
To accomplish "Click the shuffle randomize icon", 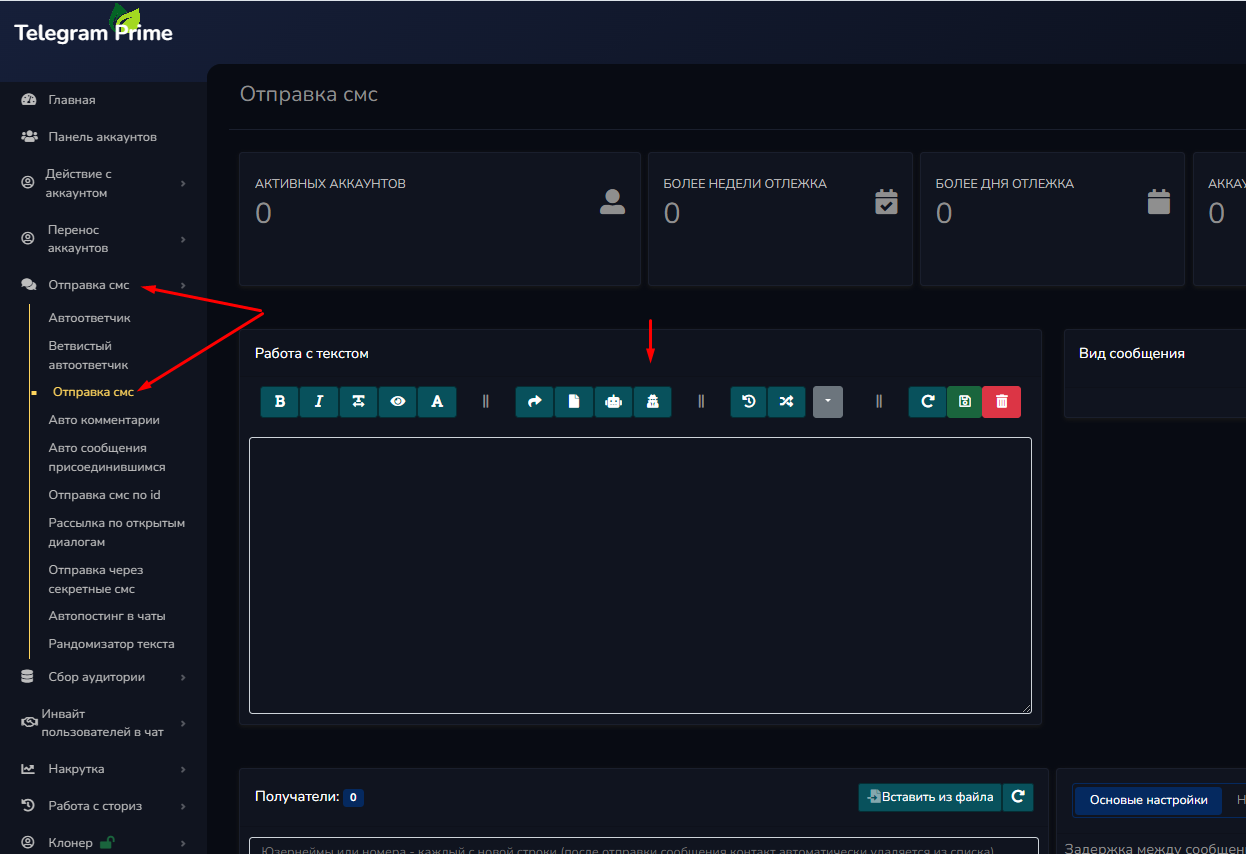I will tap(787, 402).
